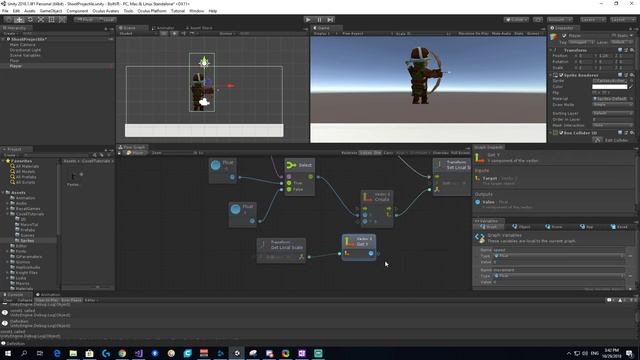Select the Scene variables tab

(554, 227)
